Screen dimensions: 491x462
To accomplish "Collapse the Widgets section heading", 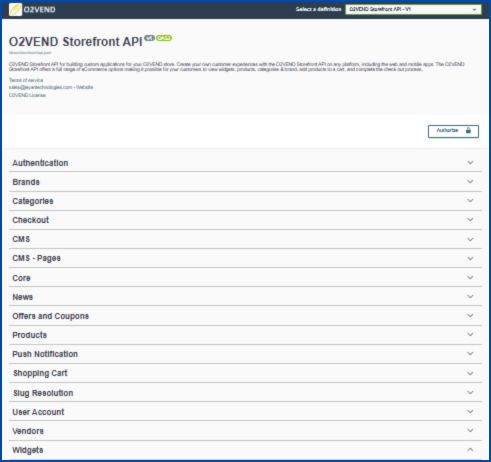I will (x=245, y=450).
